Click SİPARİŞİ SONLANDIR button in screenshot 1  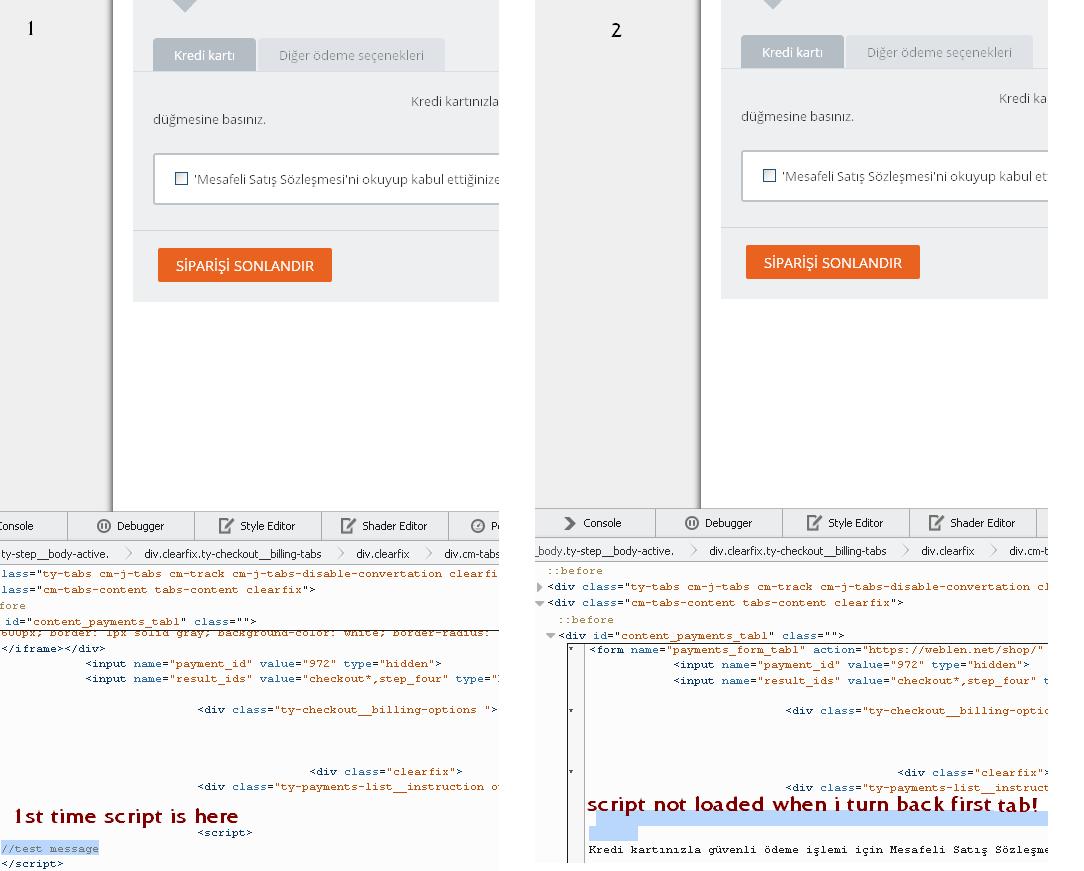tap(245, 265)
